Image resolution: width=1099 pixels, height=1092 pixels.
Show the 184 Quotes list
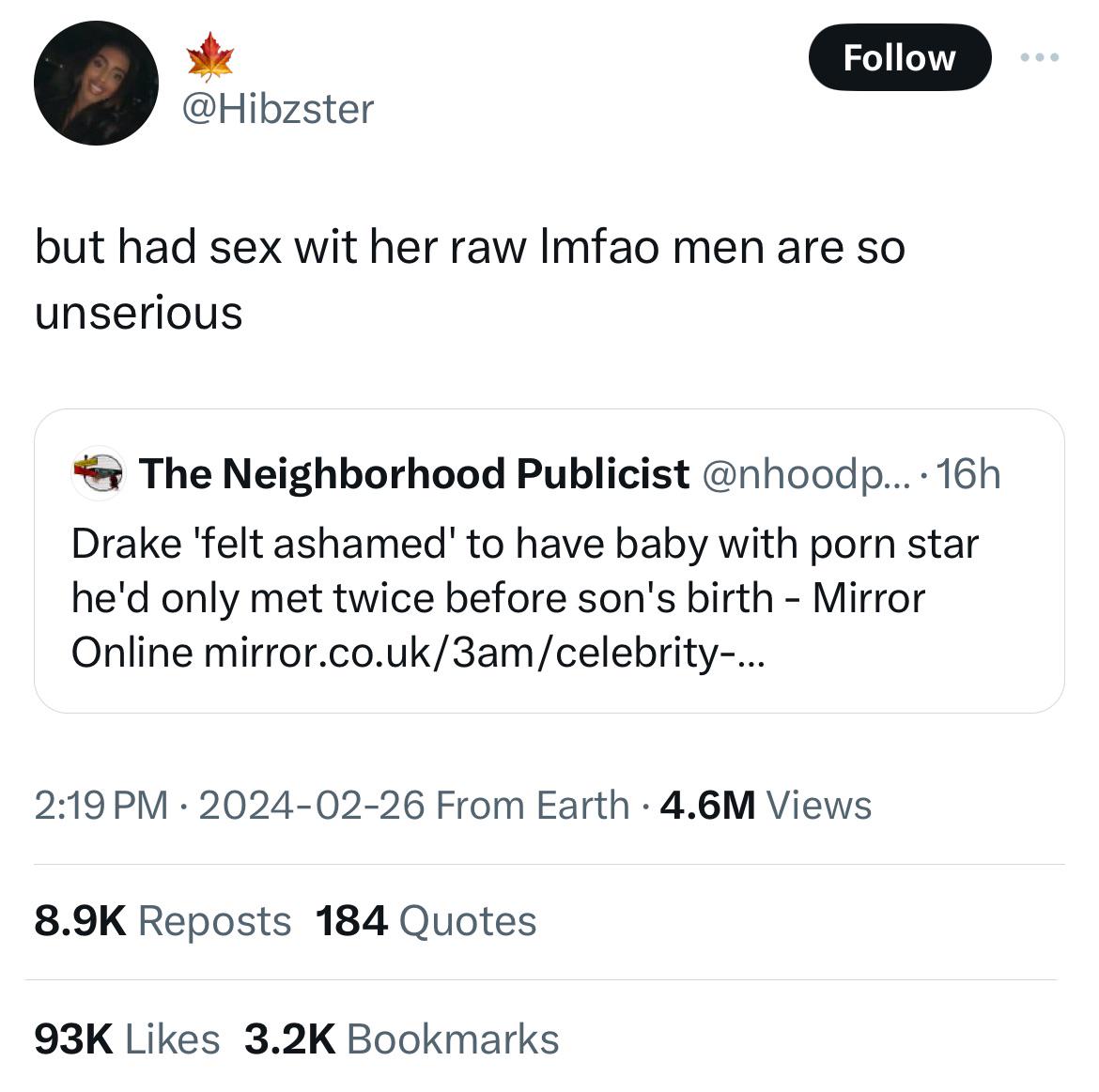click(x=426, y=920)
